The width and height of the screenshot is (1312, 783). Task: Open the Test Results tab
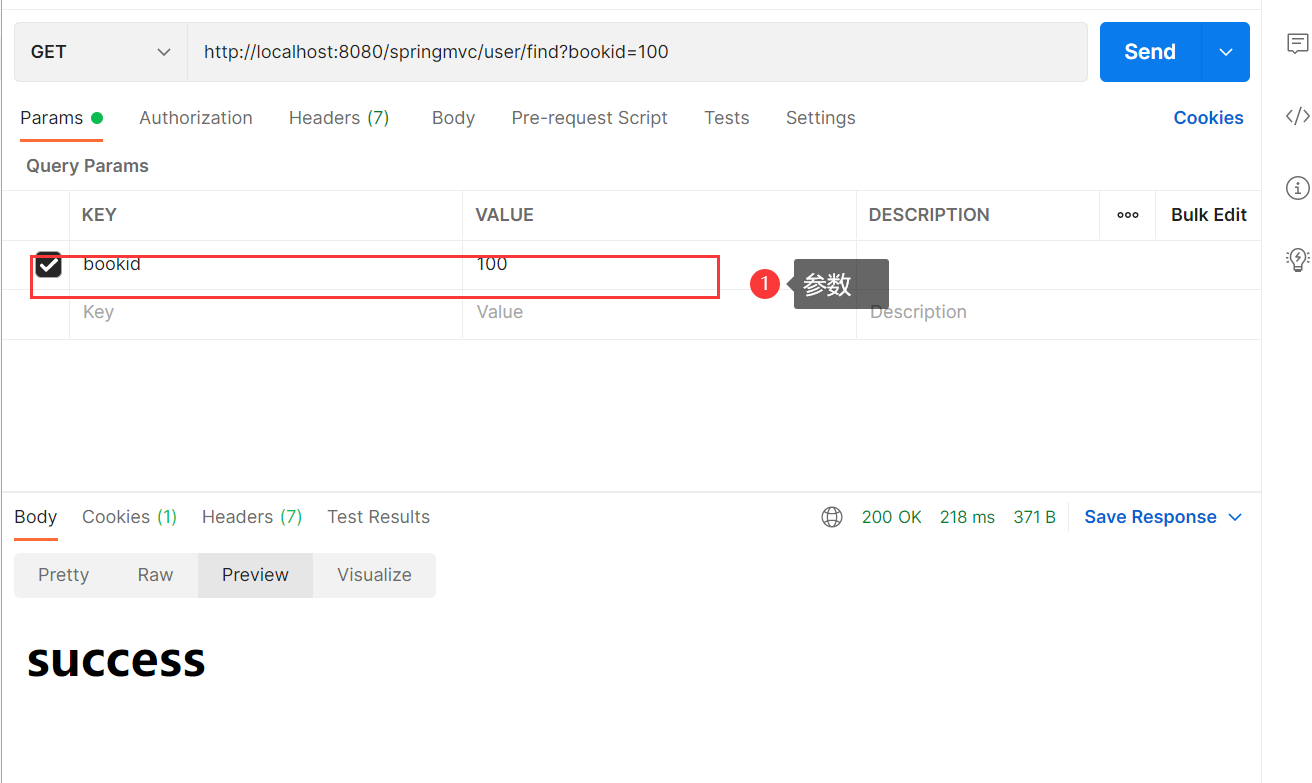378,517
